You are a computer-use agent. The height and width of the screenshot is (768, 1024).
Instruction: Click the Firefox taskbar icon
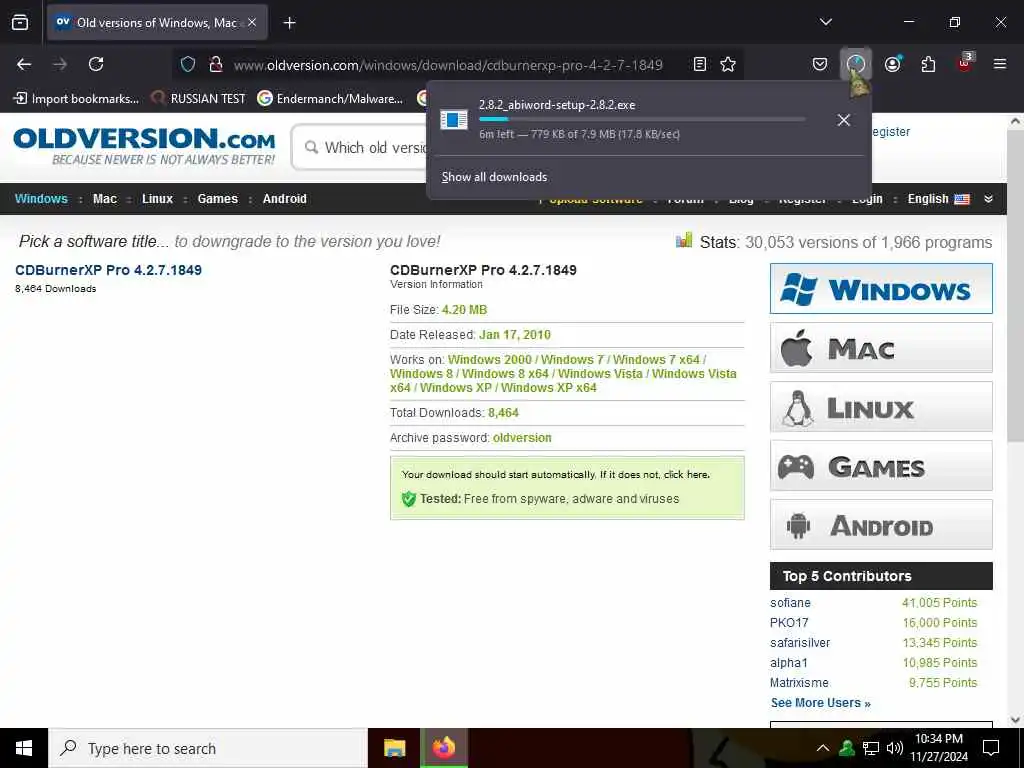443,748
